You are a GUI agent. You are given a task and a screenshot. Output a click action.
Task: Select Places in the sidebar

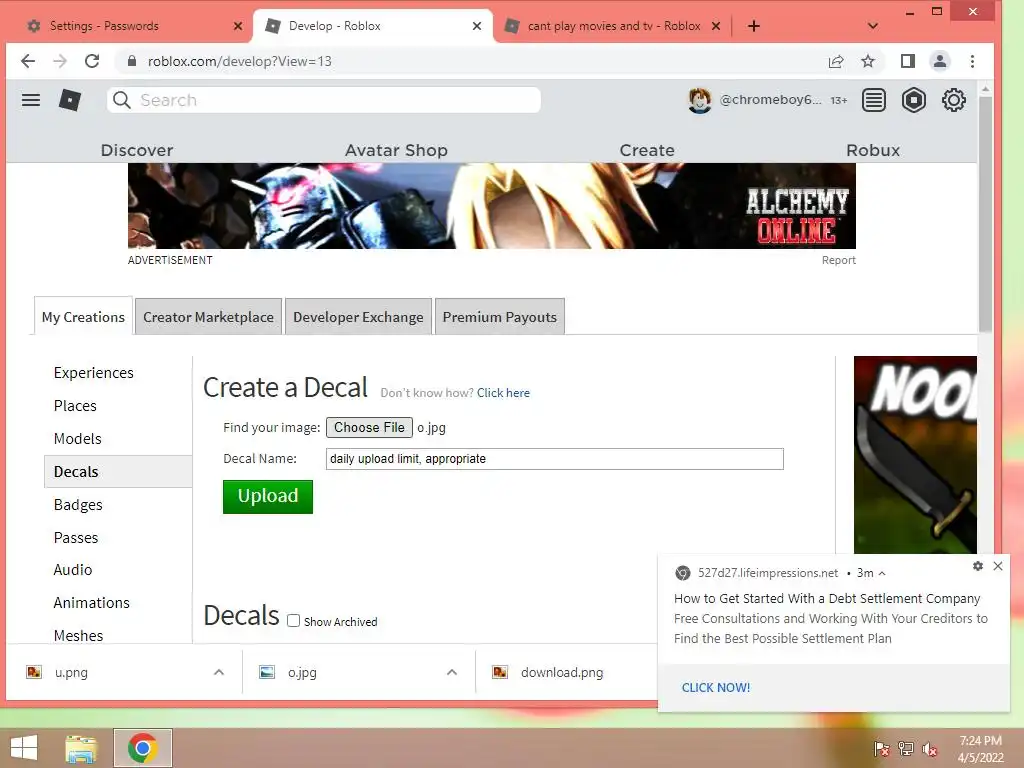75,406
